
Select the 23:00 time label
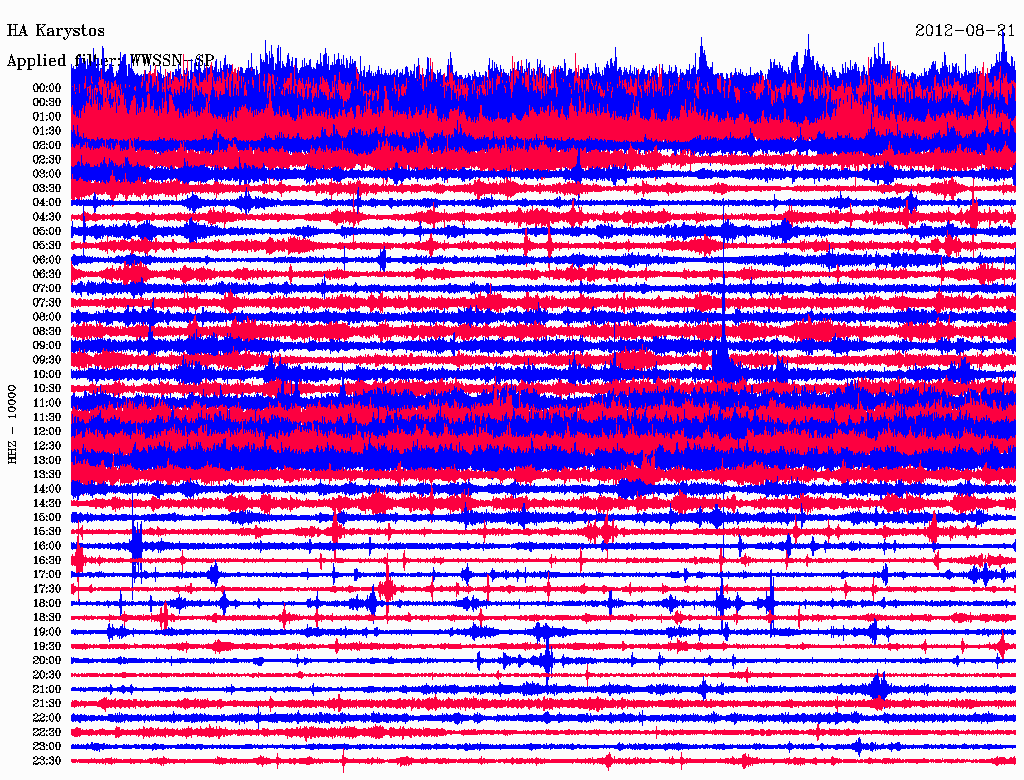click(46, 747)
